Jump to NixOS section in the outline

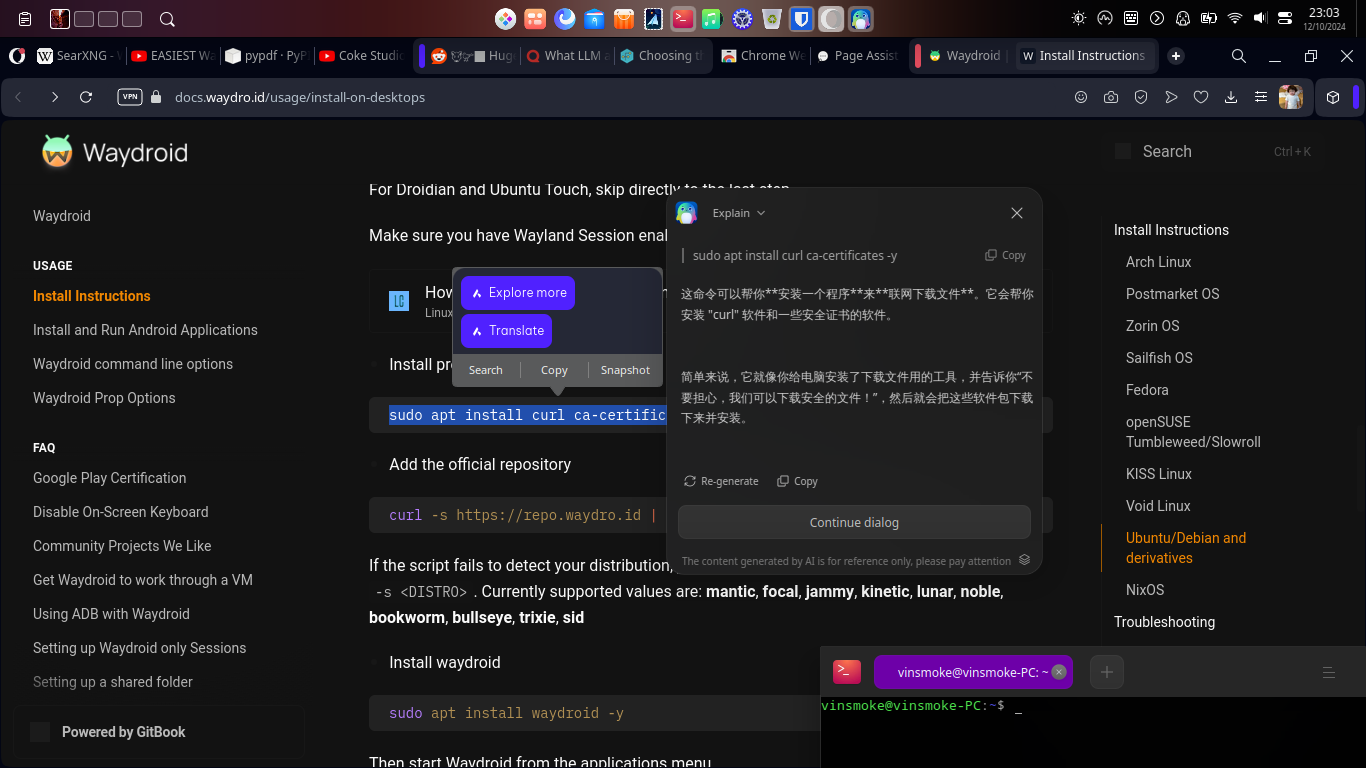(x=1145, y=590)
